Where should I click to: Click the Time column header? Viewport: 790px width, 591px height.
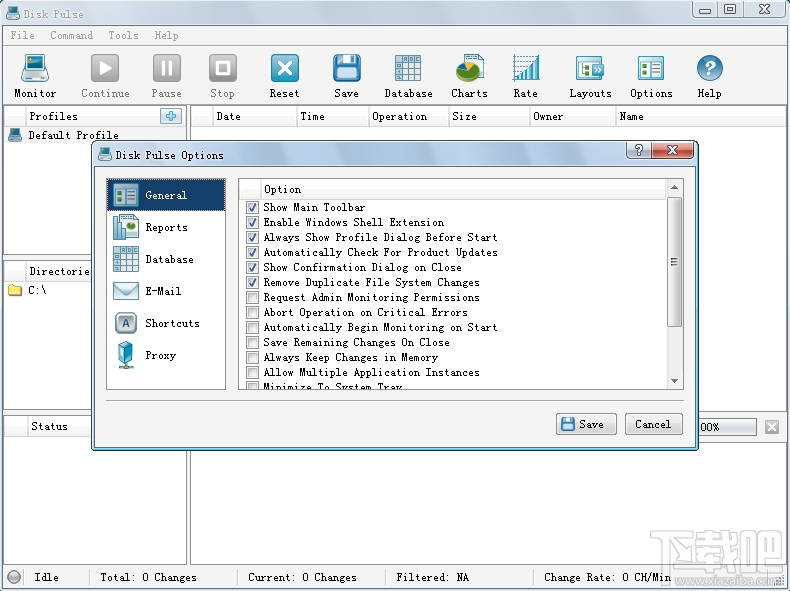pyautogui.click(x=333, y=116)
